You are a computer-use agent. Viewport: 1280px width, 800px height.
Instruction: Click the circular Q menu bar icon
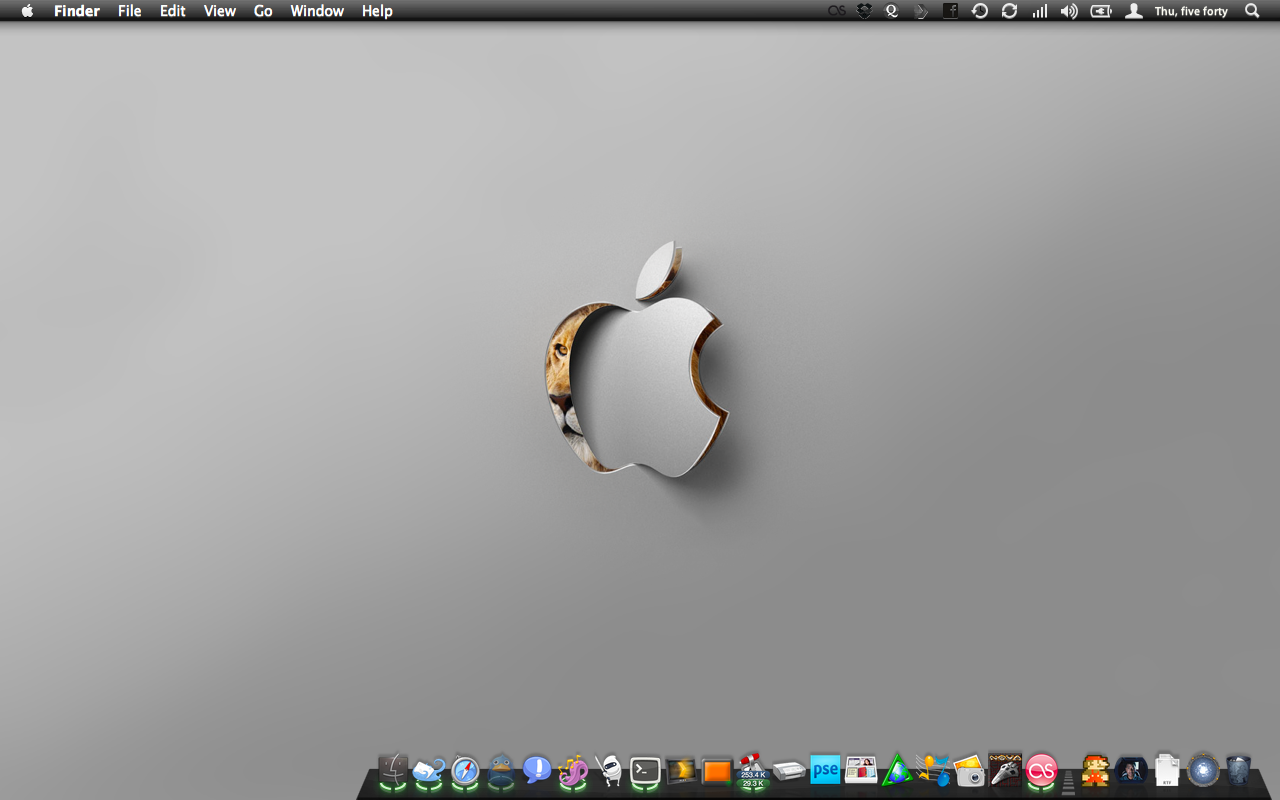892,11
